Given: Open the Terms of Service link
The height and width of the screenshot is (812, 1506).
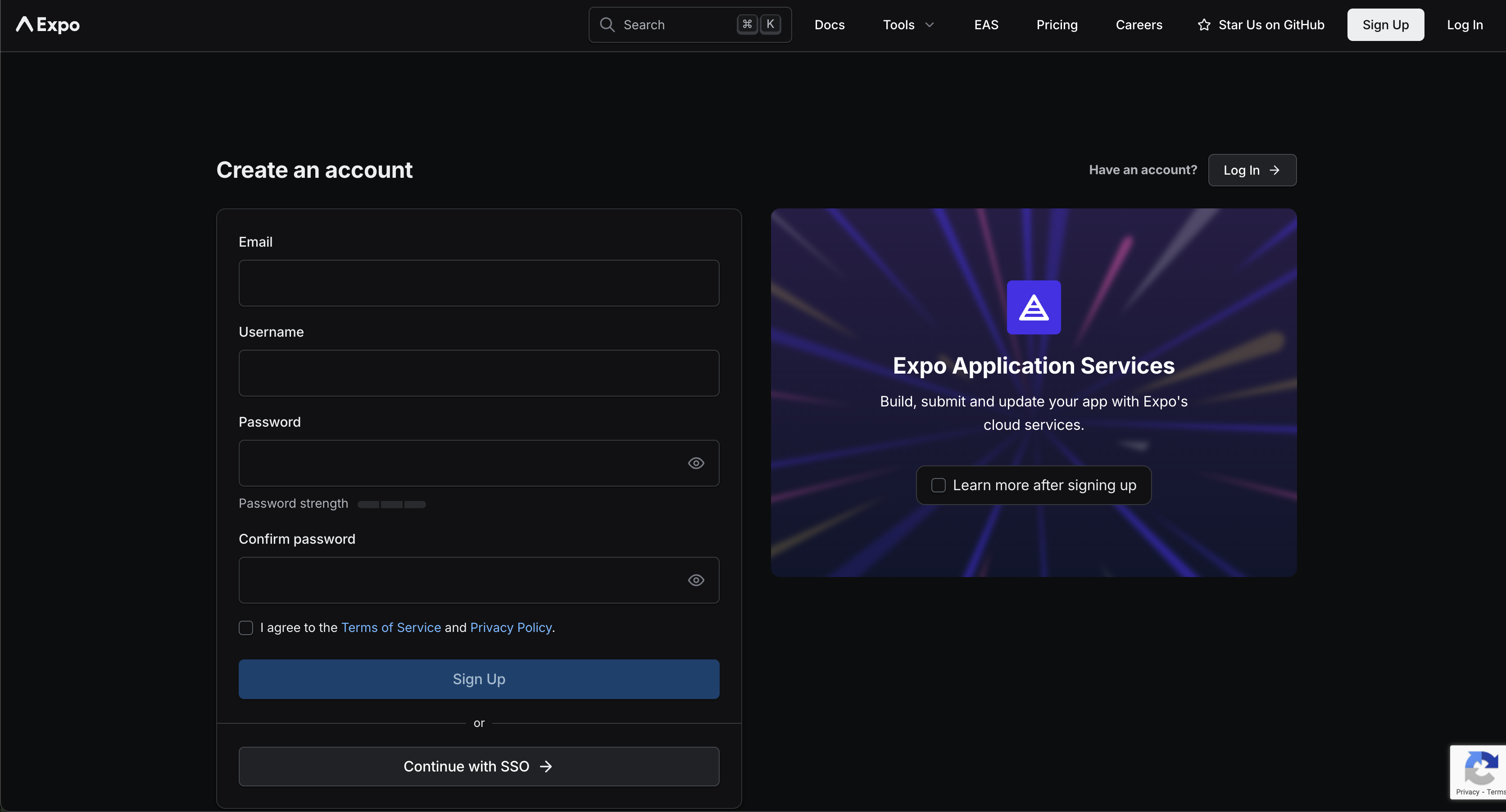Looking at the screenshot, I should 391,627.
